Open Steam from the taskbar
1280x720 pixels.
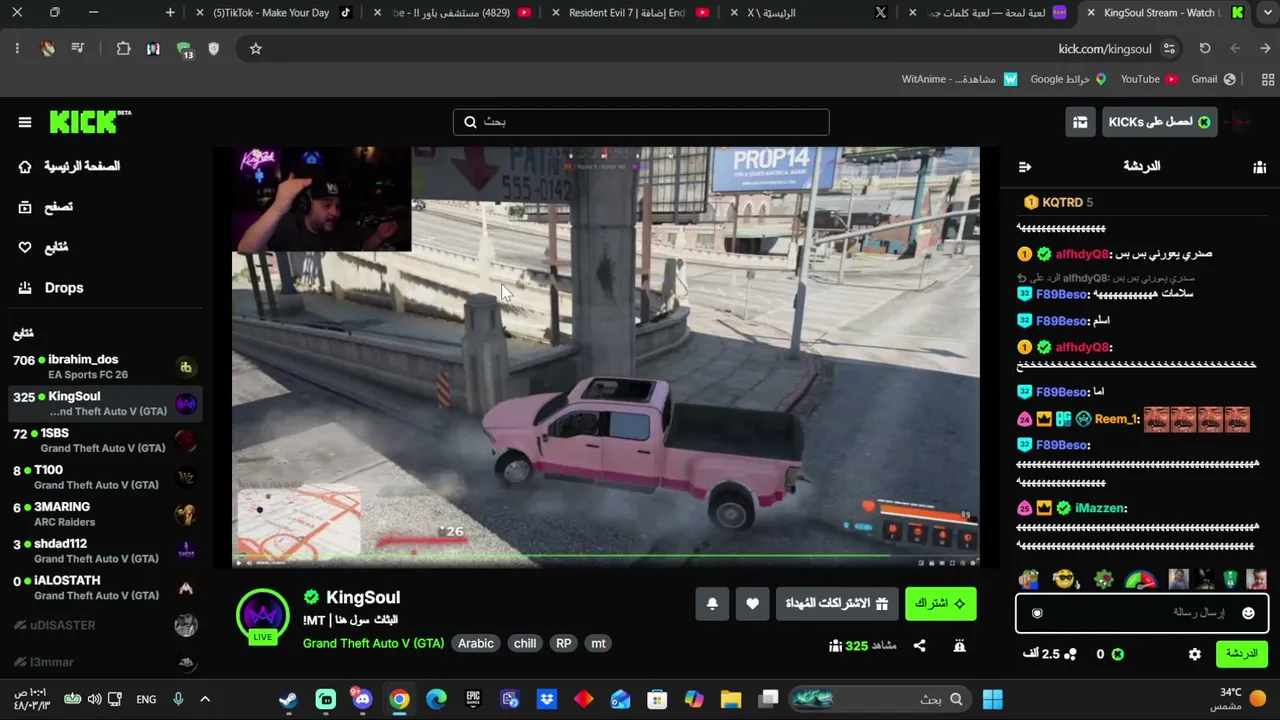coord(288,700)
